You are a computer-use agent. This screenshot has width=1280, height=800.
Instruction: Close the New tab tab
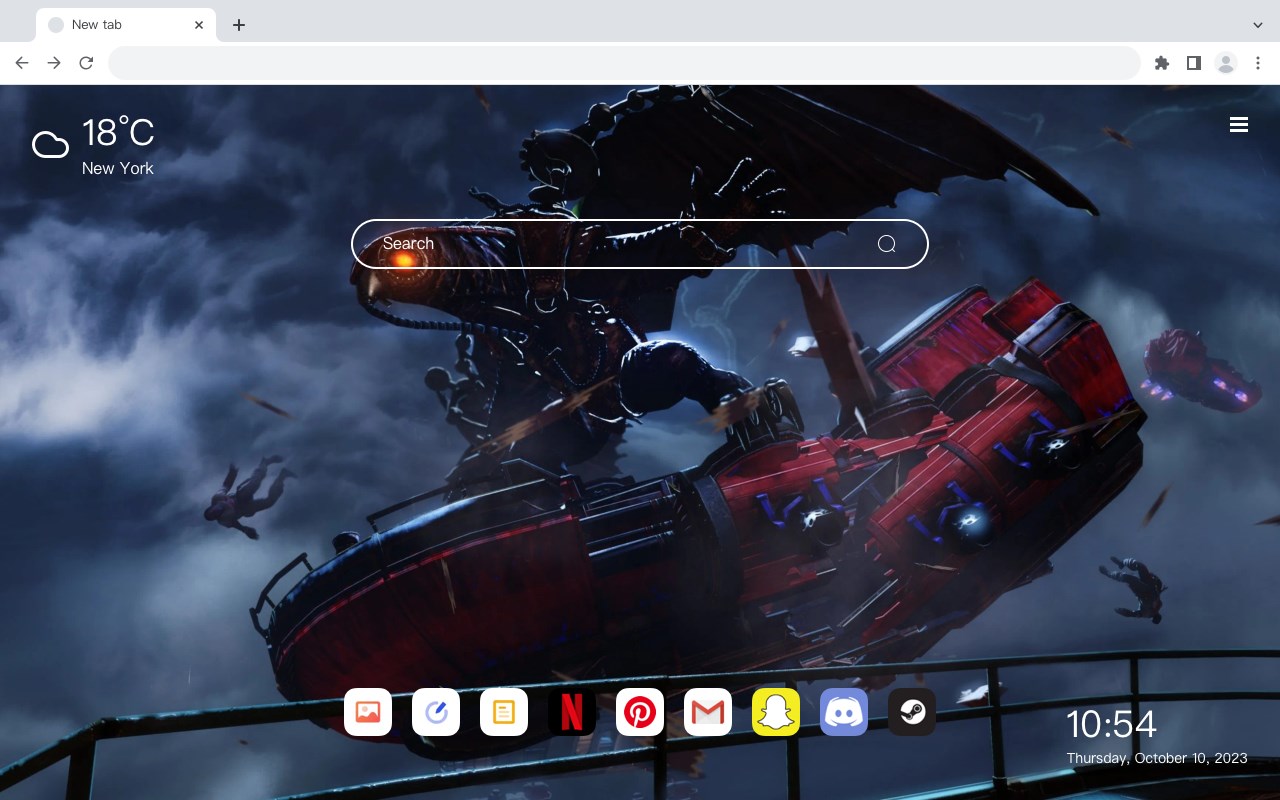click(199, 25)
